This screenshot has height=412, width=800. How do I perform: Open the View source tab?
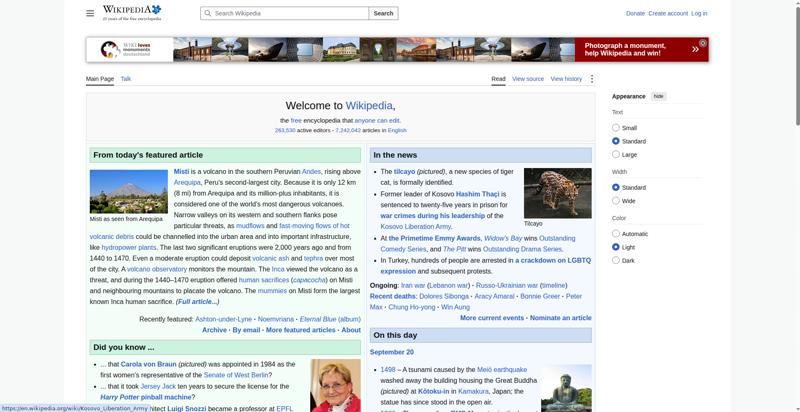[528, 79]
